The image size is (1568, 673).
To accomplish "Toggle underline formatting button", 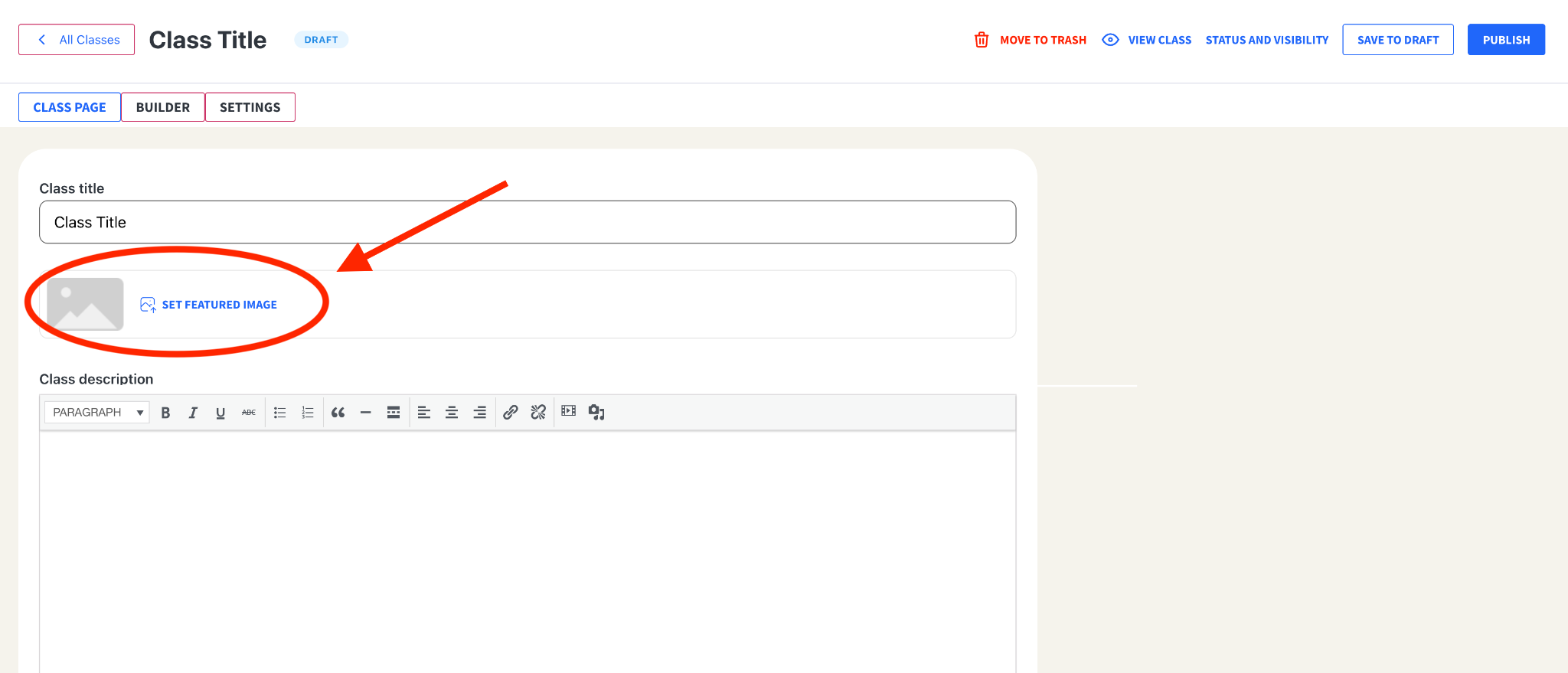I will (220, 413).
